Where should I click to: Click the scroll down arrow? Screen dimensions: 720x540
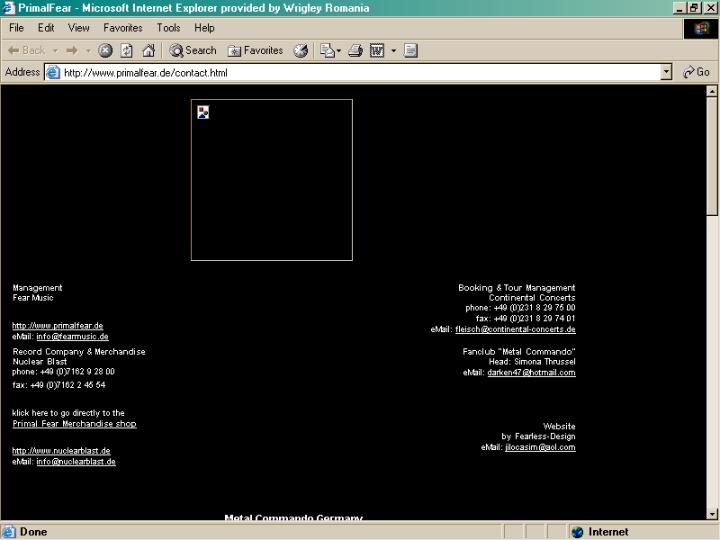712,514
